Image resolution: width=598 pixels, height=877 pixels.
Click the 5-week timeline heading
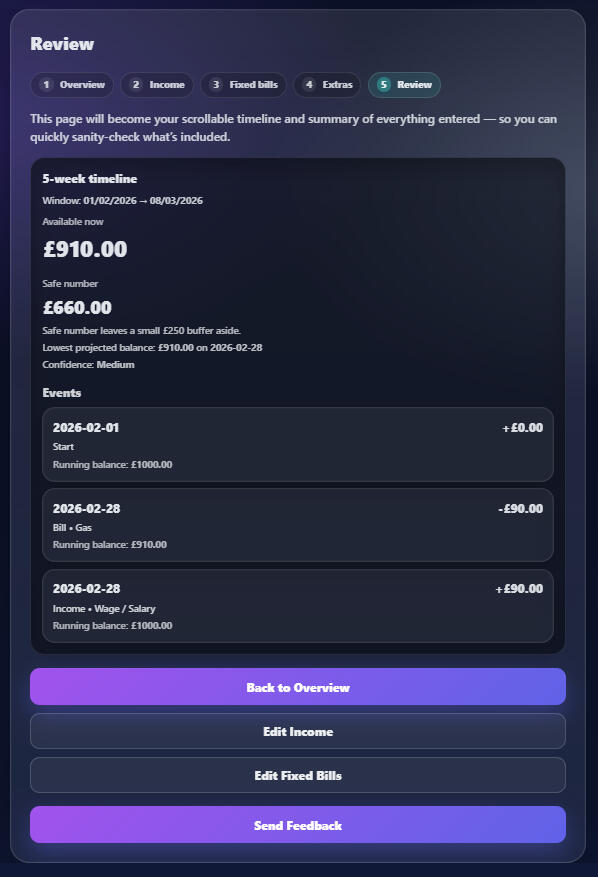tap(90, 178)
